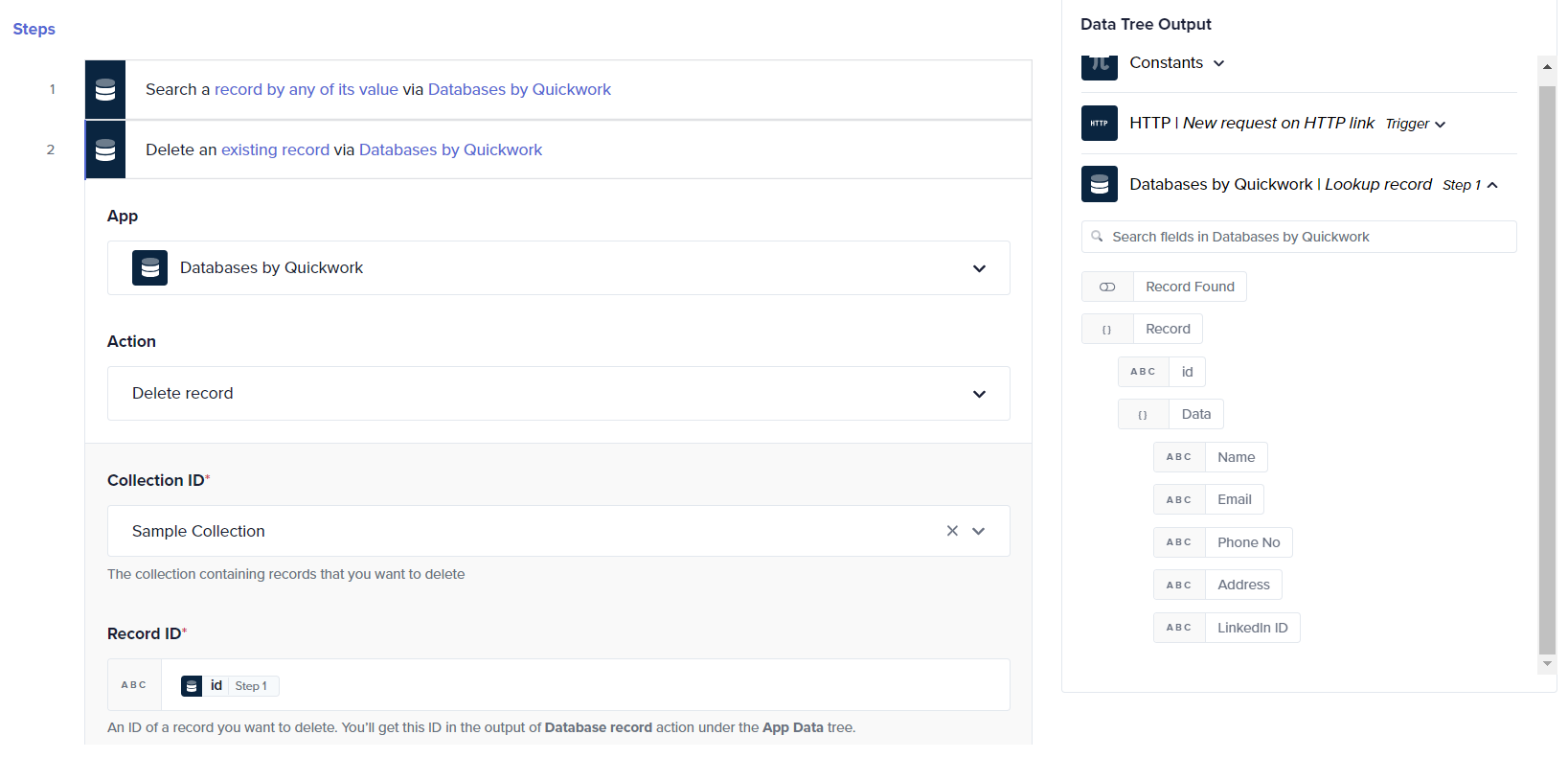Click the boolean icon beside Record Found
Viewport: 1568px width, 758px height.
click(x=1107, y=287)
